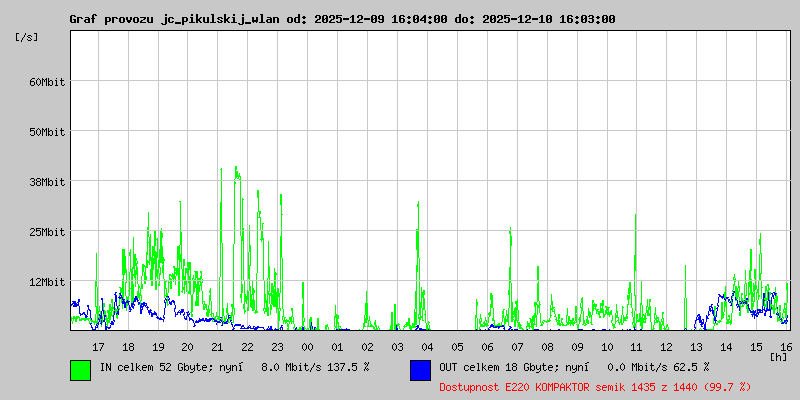Select the 38Mbit y-axis label

[46, 182]
